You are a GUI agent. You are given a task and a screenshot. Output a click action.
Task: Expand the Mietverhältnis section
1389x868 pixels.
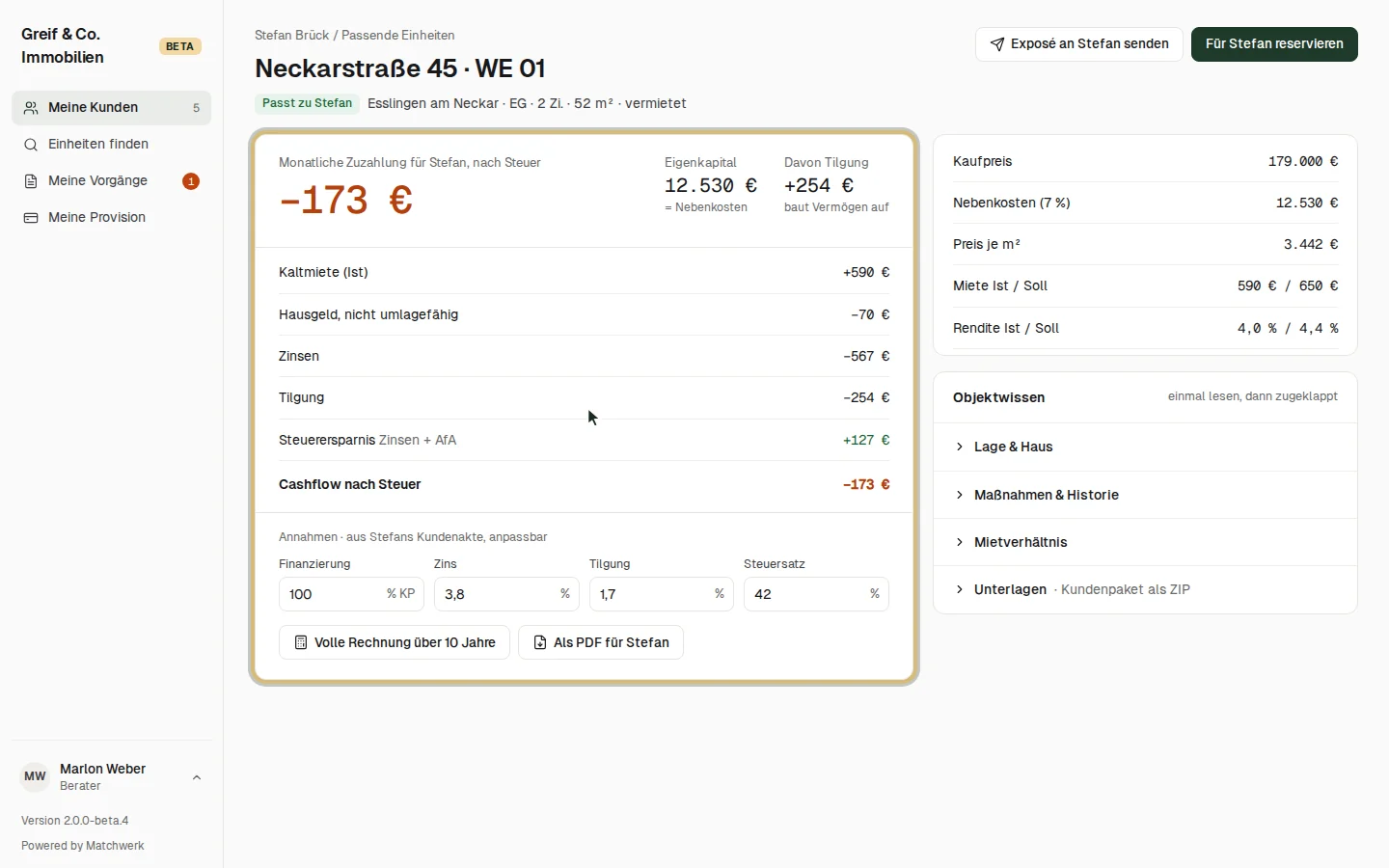point(1145,542)
